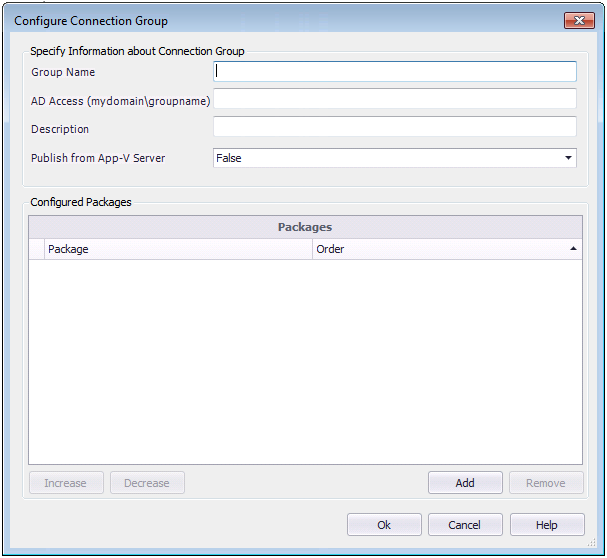Viewport: 607px width, 558px height.
Task: Confirm the dialog with Ok
Action: [384, 525]
